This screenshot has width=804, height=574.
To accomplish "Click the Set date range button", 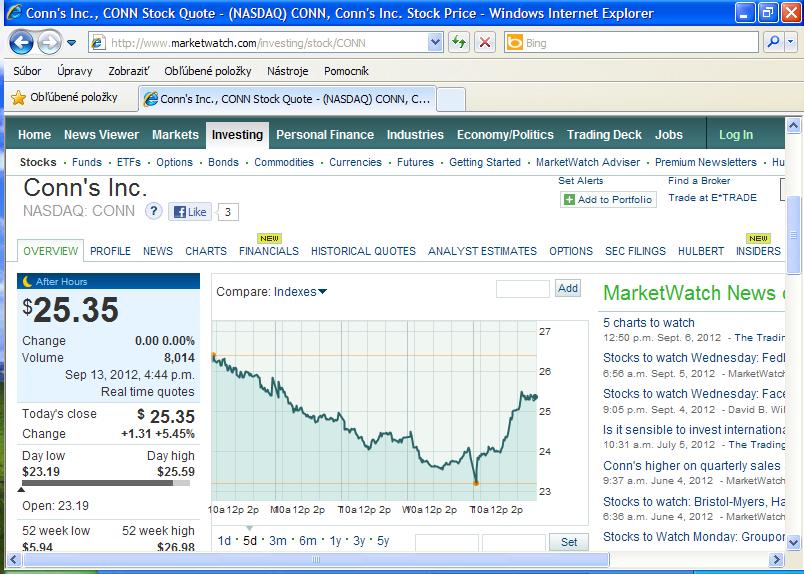I will (569, 542).
